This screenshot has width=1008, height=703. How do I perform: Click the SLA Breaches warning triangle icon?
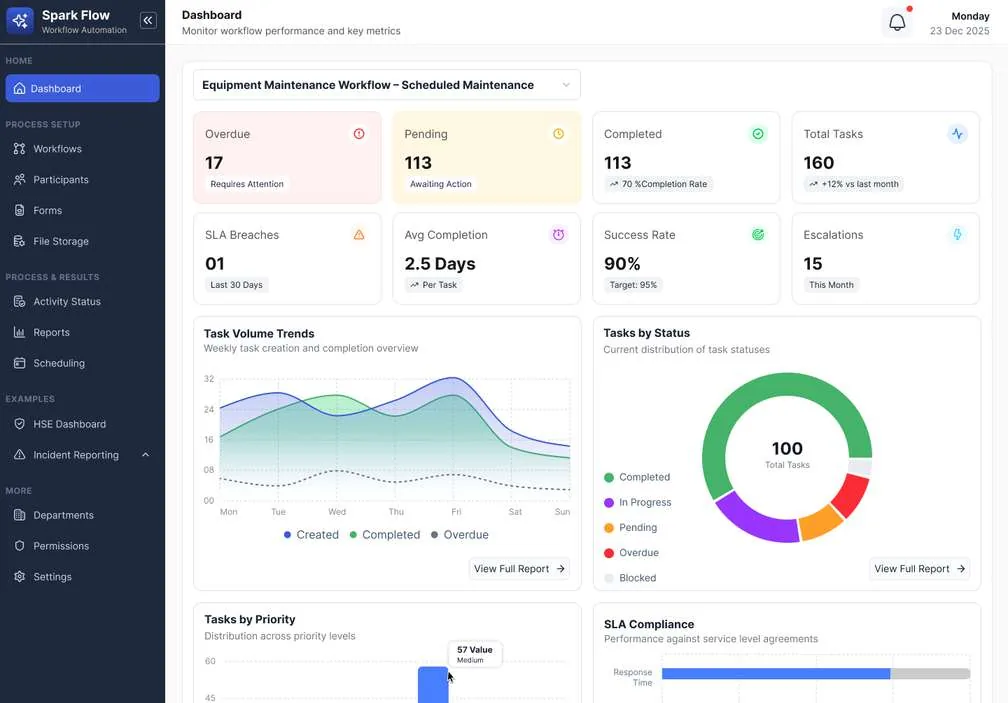[x=359, y=235]
